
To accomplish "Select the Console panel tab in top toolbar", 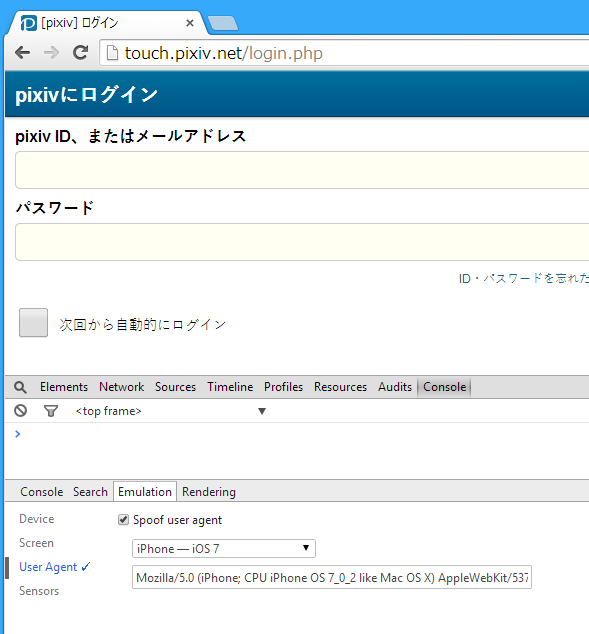I will [445, 387].
